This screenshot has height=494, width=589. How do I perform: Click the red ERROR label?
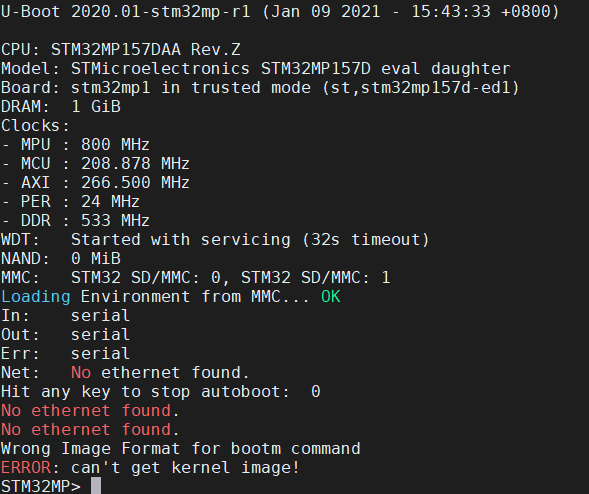[26, 468]
